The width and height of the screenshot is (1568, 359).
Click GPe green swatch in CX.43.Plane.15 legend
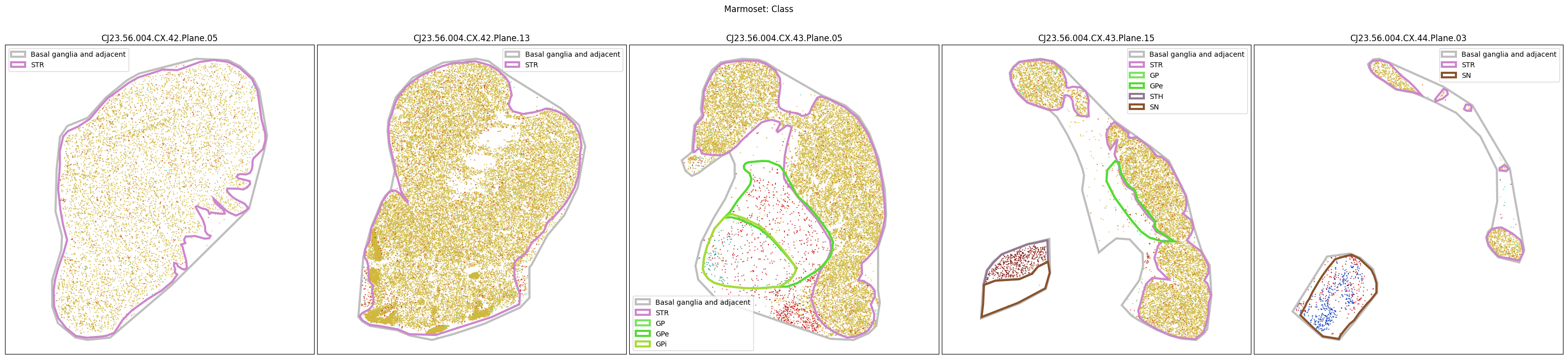1136,86
